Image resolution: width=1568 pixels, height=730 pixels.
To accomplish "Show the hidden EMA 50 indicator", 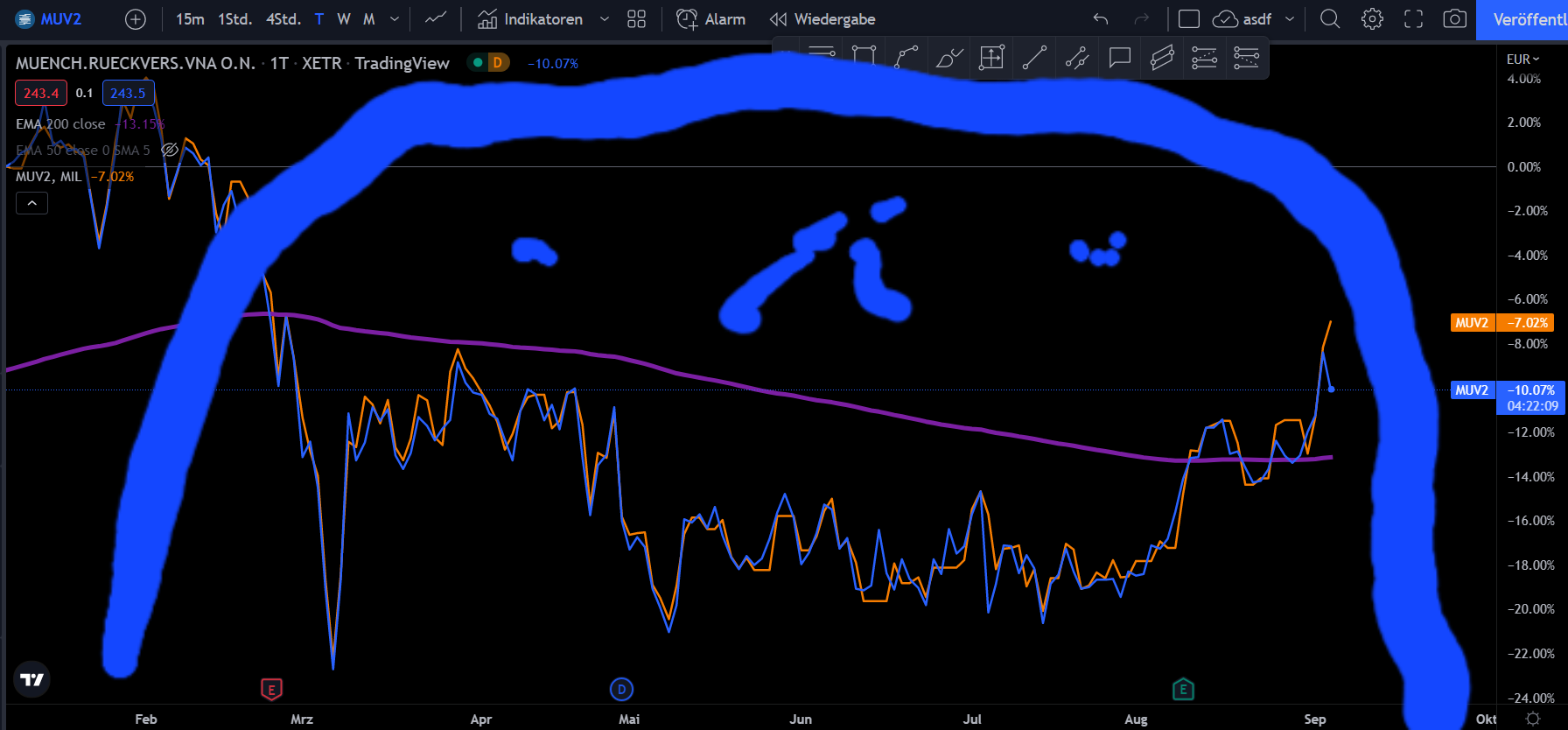I will click(x=171, y=150).
